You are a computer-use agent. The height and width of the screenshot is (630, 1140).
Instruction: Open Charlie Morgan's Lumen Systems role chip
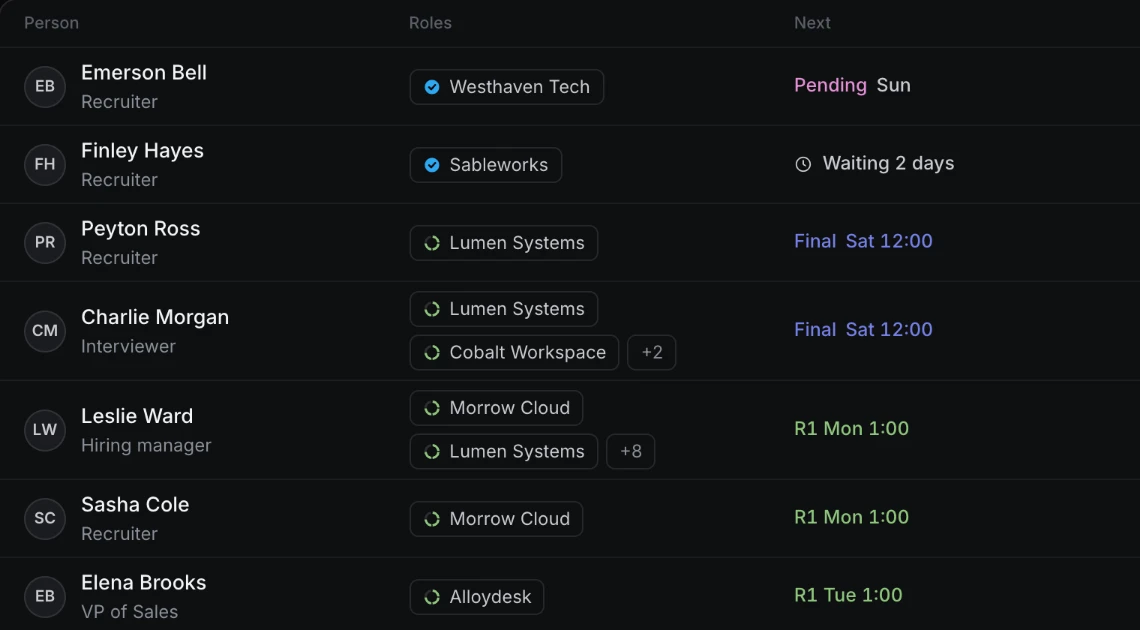point(504,309)
